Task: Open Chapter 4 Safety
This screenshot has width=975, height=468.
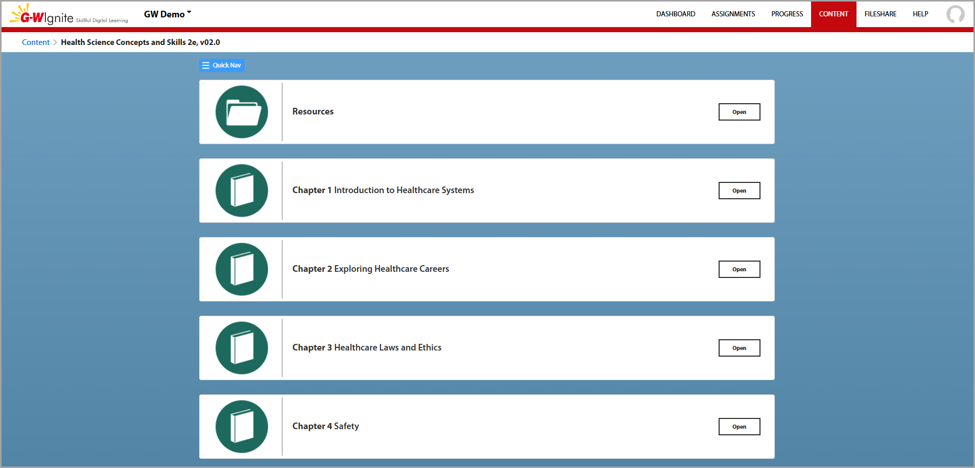Action: (739, 426)
